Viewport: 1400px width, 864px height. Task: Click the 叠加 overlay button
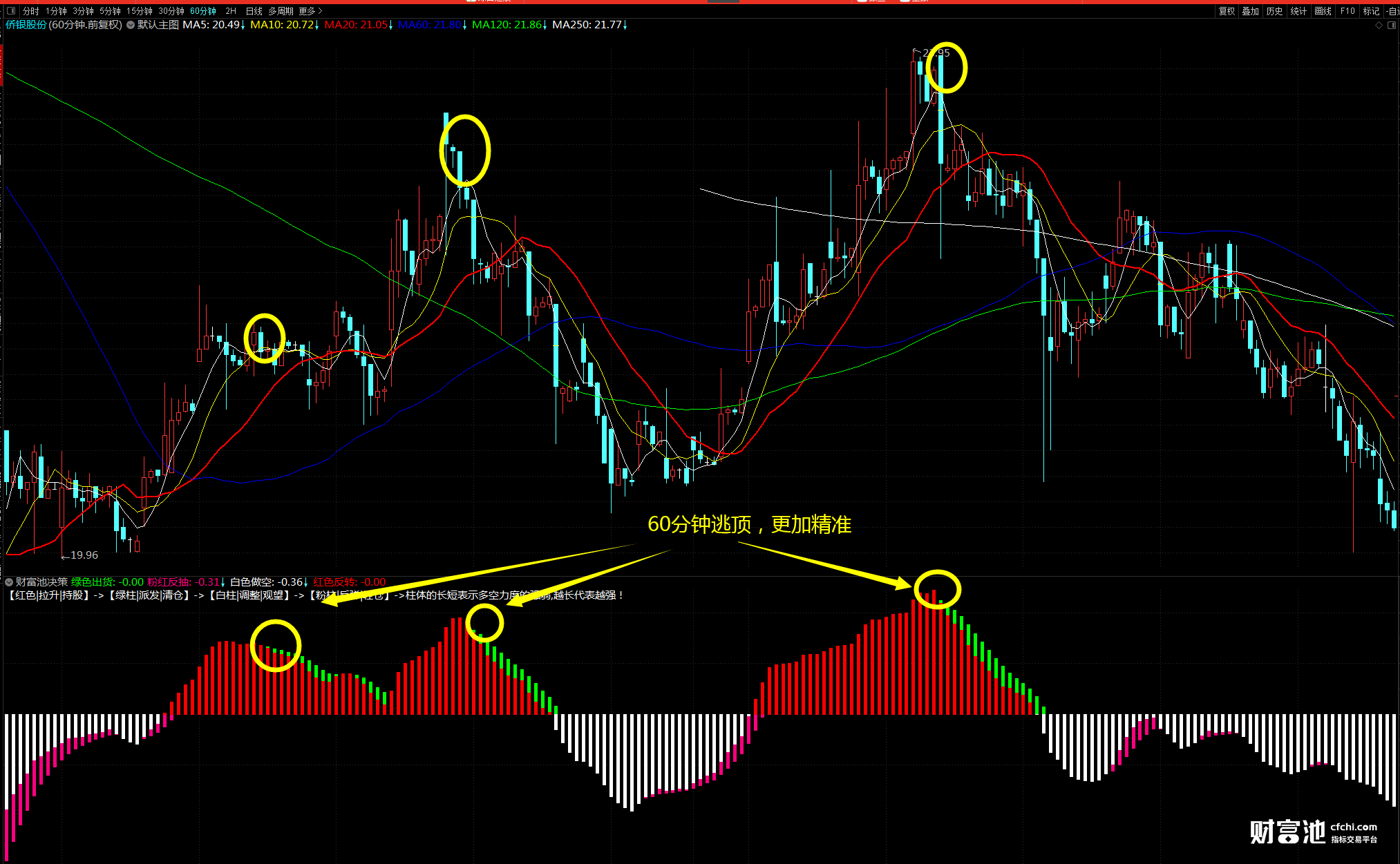(x=1250, y=11)
